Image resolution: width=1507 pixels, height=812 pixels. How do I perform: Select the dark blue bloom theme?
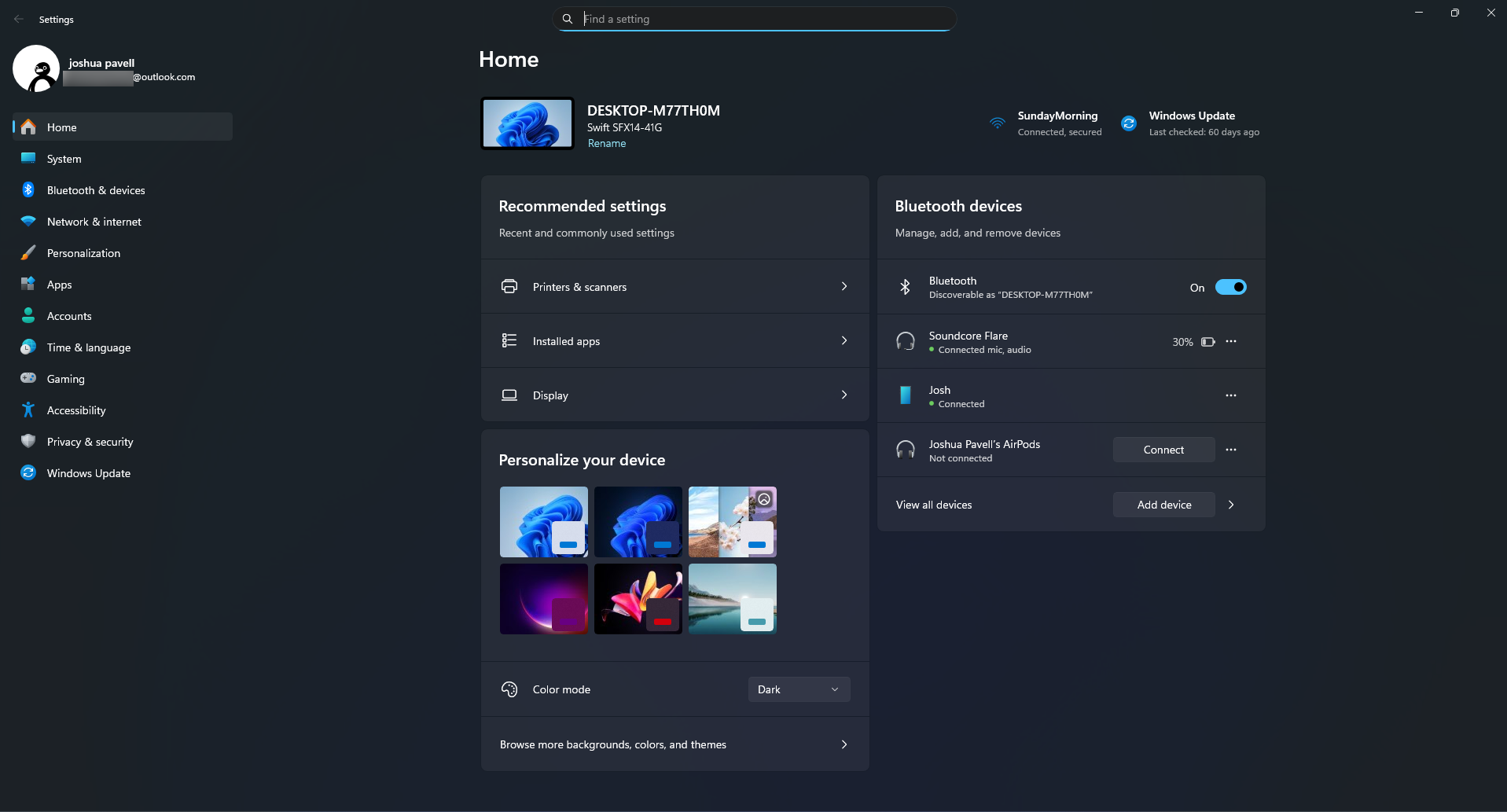(x=638, y=522)
